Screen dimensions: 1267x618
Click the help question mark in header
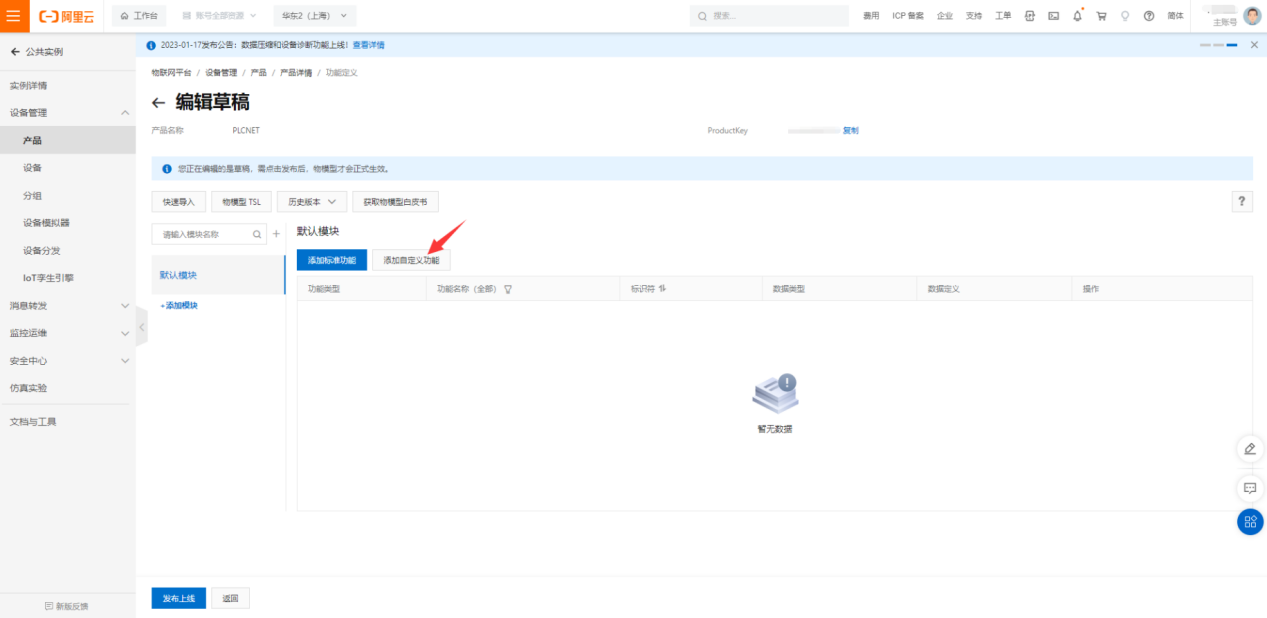[1148, 16]
